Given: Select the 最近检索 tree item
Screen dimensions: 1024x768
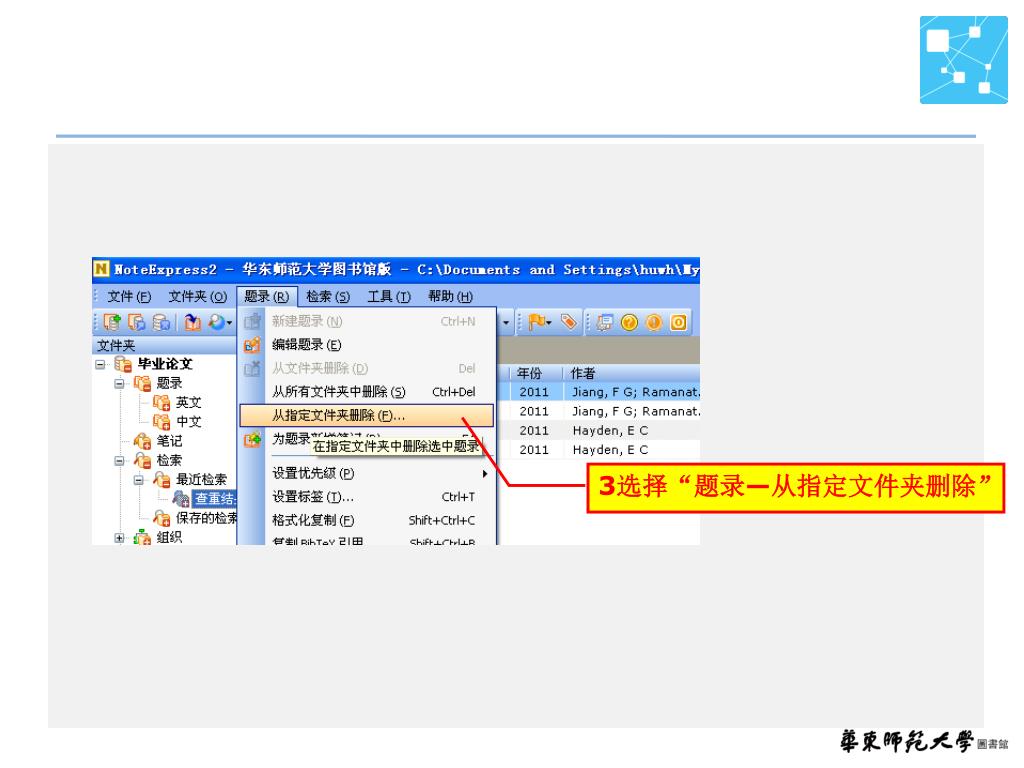Looking at the screenshot, I should coord(201,480).
